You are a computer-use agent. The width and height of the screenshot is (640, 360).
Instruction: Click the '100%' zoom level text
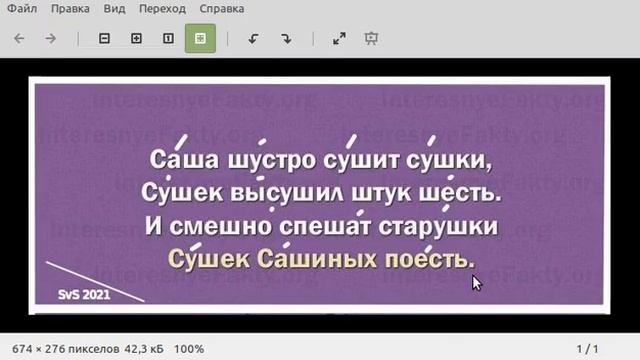(x=189, y=349)
